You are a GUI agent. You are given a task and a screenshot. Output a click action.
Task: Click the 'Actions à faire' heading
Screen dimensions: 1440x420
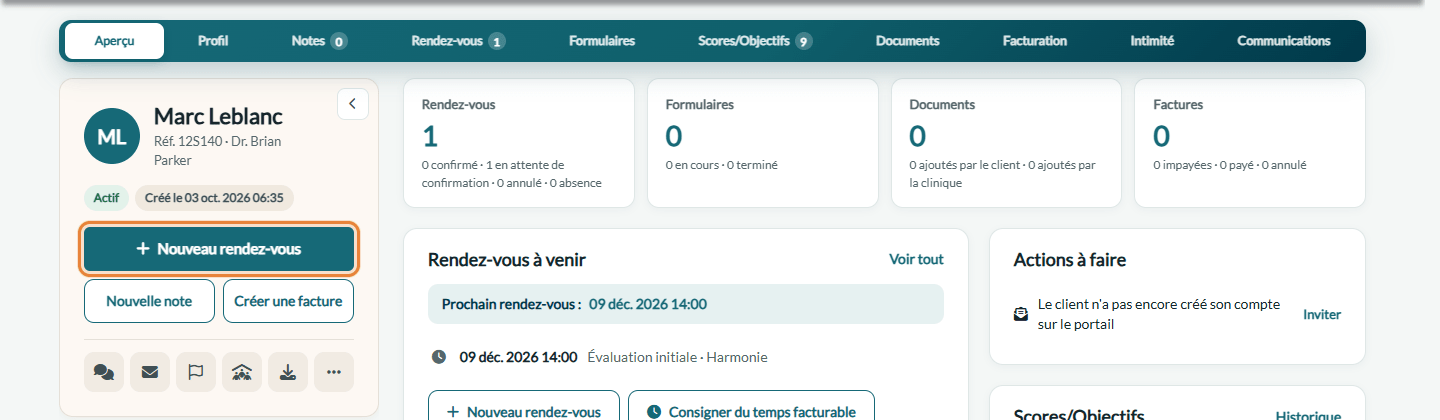coord(1070,260)
